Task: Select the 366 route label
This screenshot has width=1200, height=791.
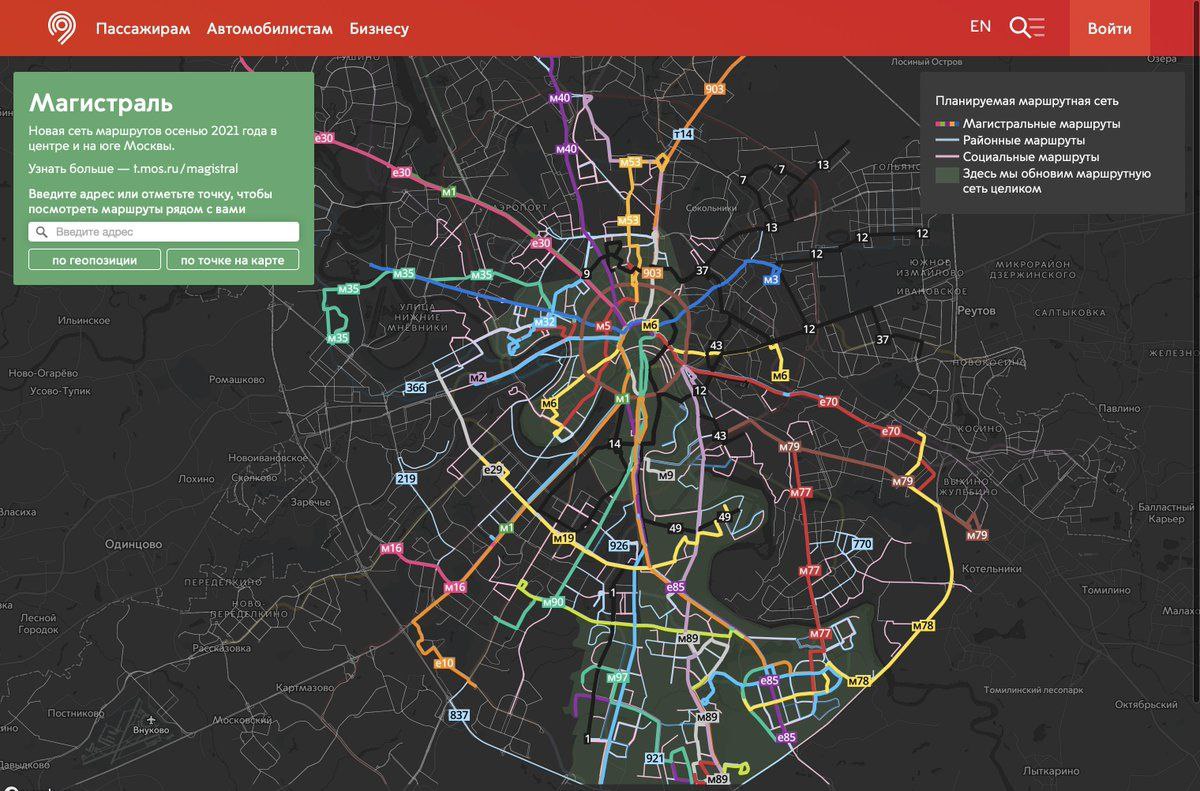Action: coord(416,387)
